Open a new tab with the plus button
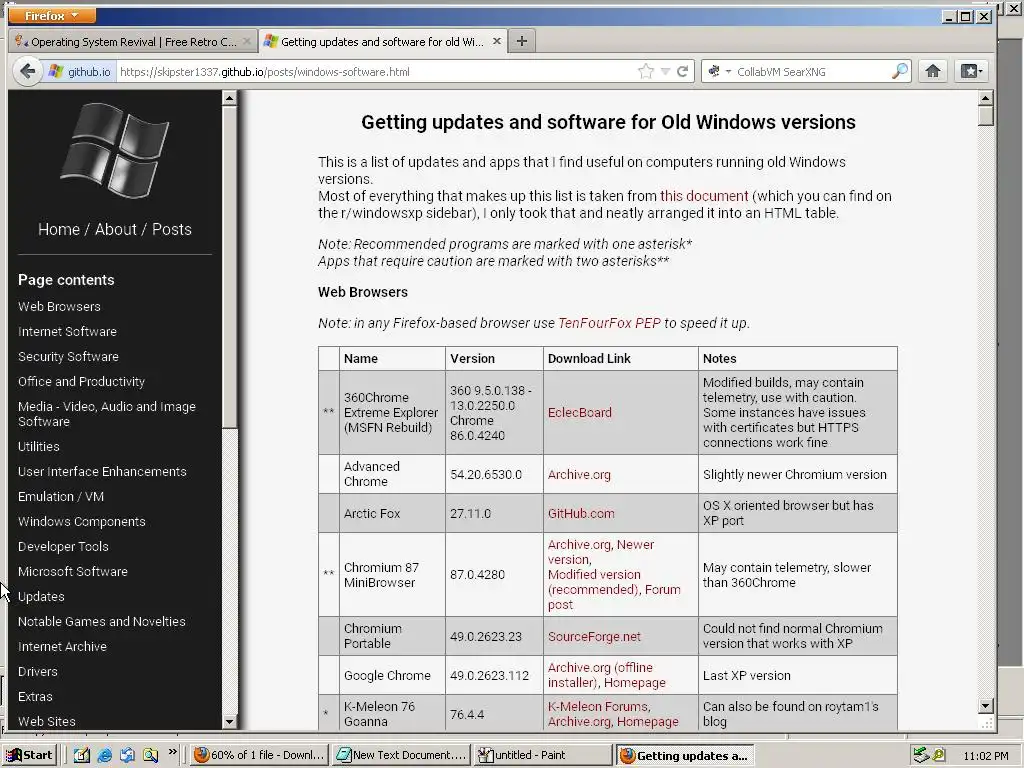 coord(521,41)
